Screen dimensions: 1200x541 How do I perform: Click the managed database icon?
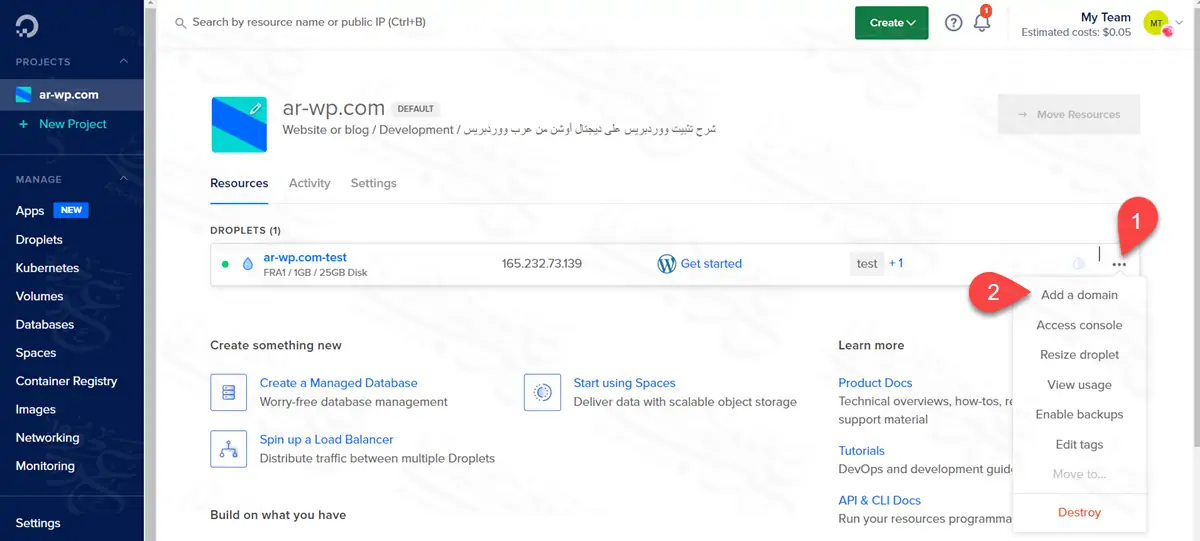click(x=228, y=392)
